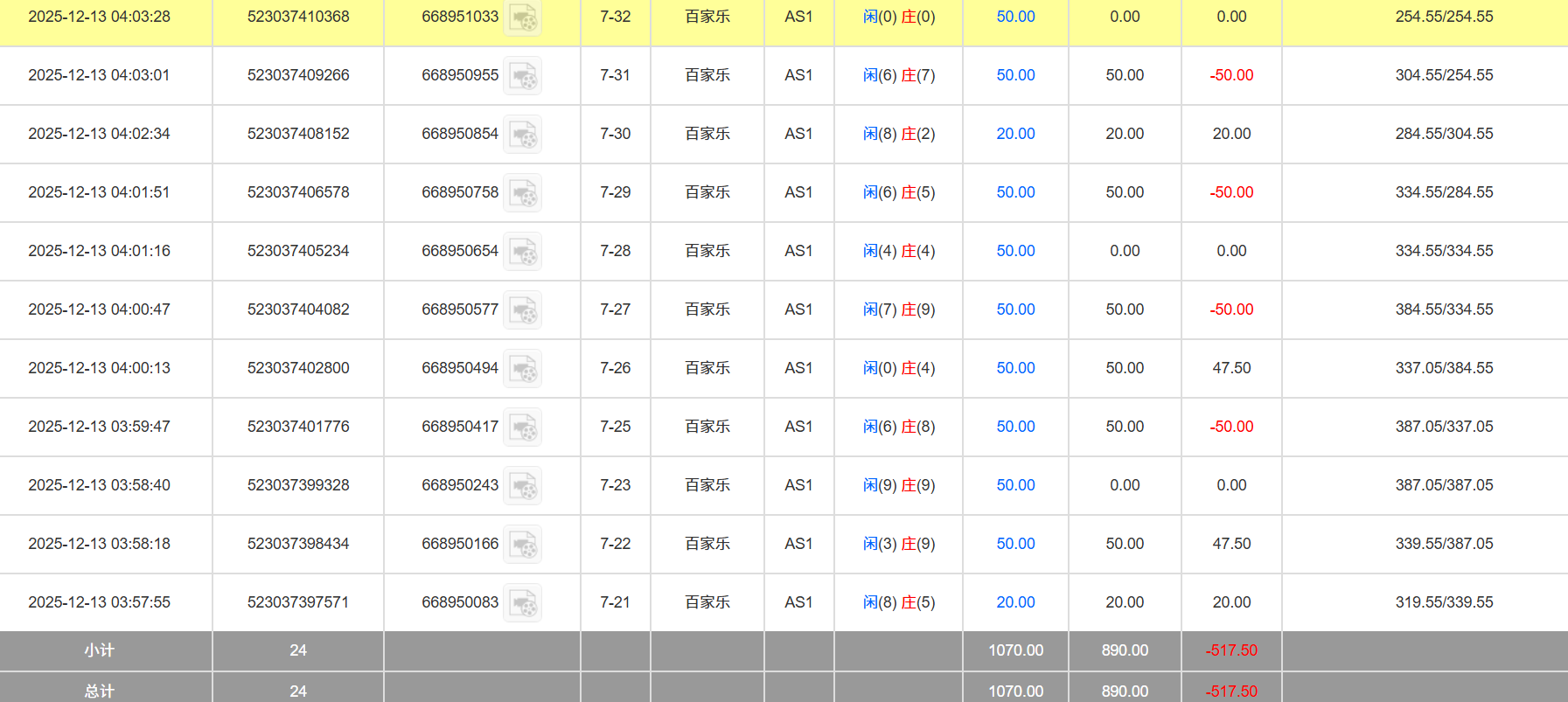
Task: Select order number 523037406578
Action: (x=298, y=192)
